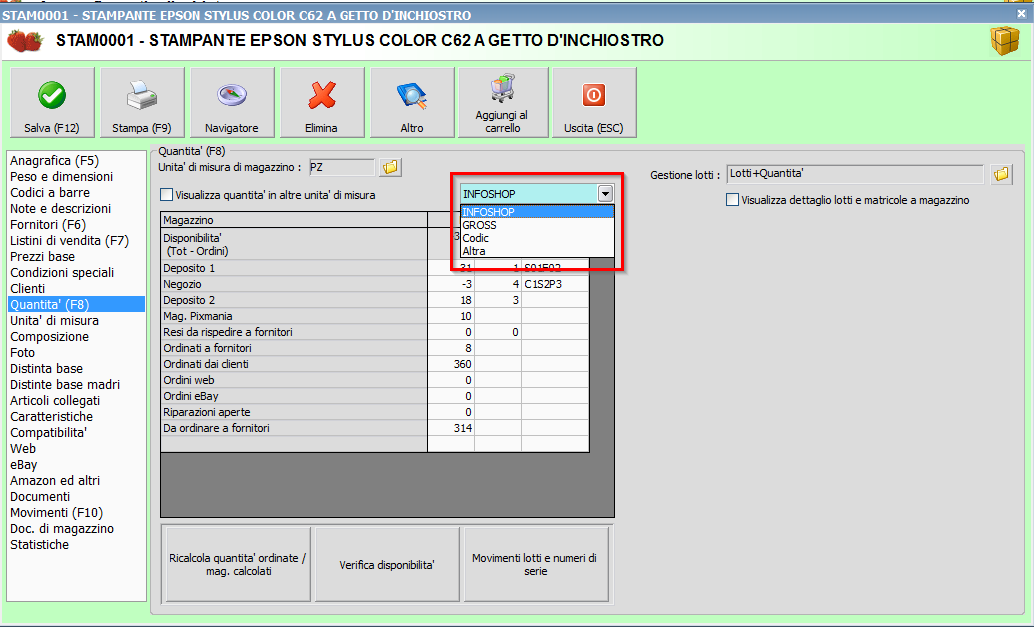1034x627 pixels.
Task: Click the Salva (F12) button label
Action: 51,128
